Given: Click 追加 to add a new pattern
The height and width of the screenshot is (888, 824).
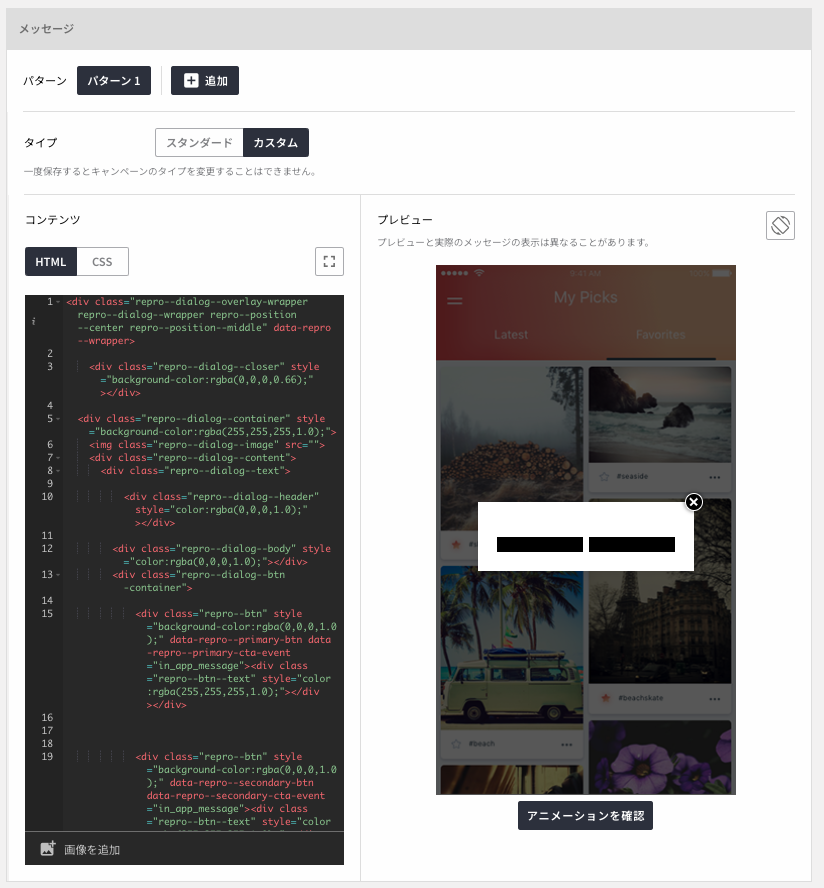Looking at the screenshot, I should (x=204, y=80).
